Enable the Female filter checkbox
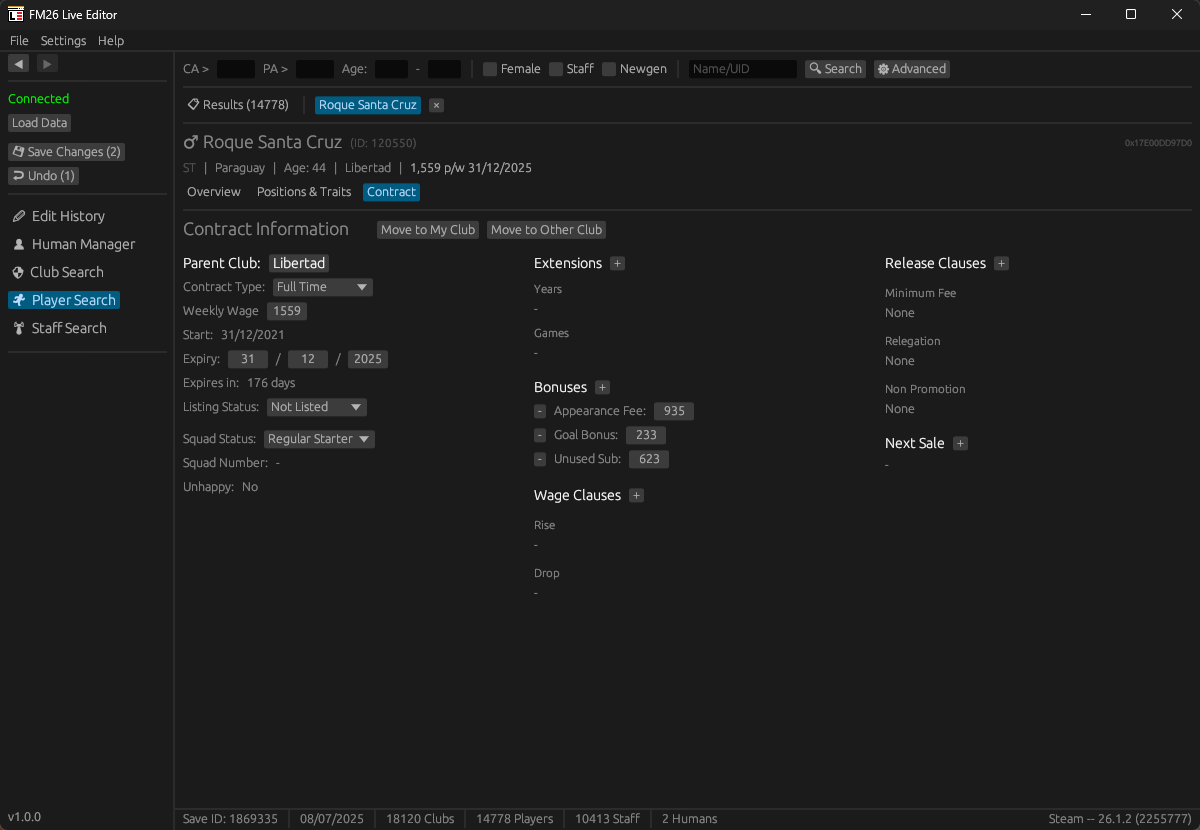 click(489, 69)
